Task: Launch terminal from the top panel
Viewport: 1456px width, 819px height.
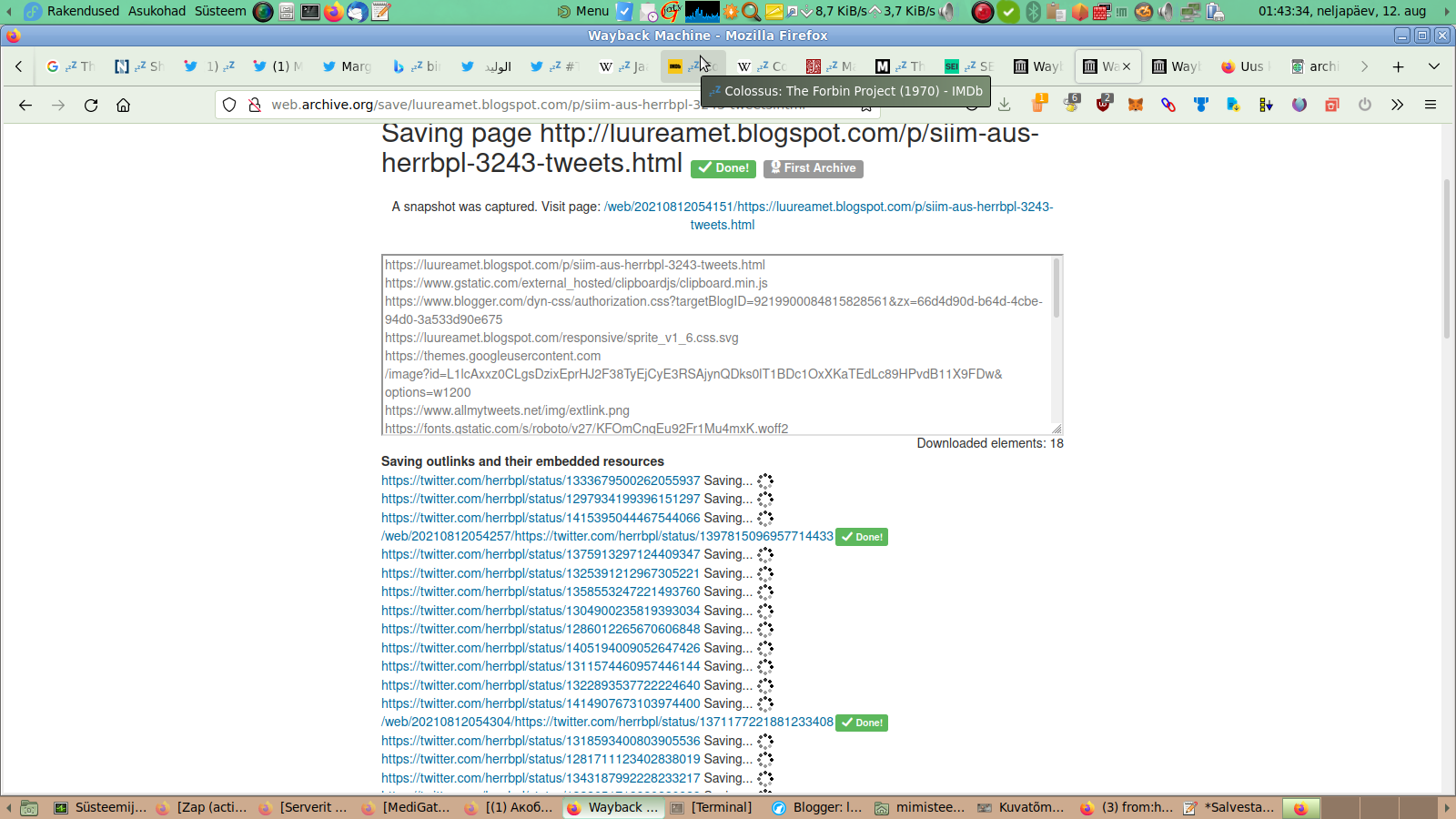Action: [310, 11]
